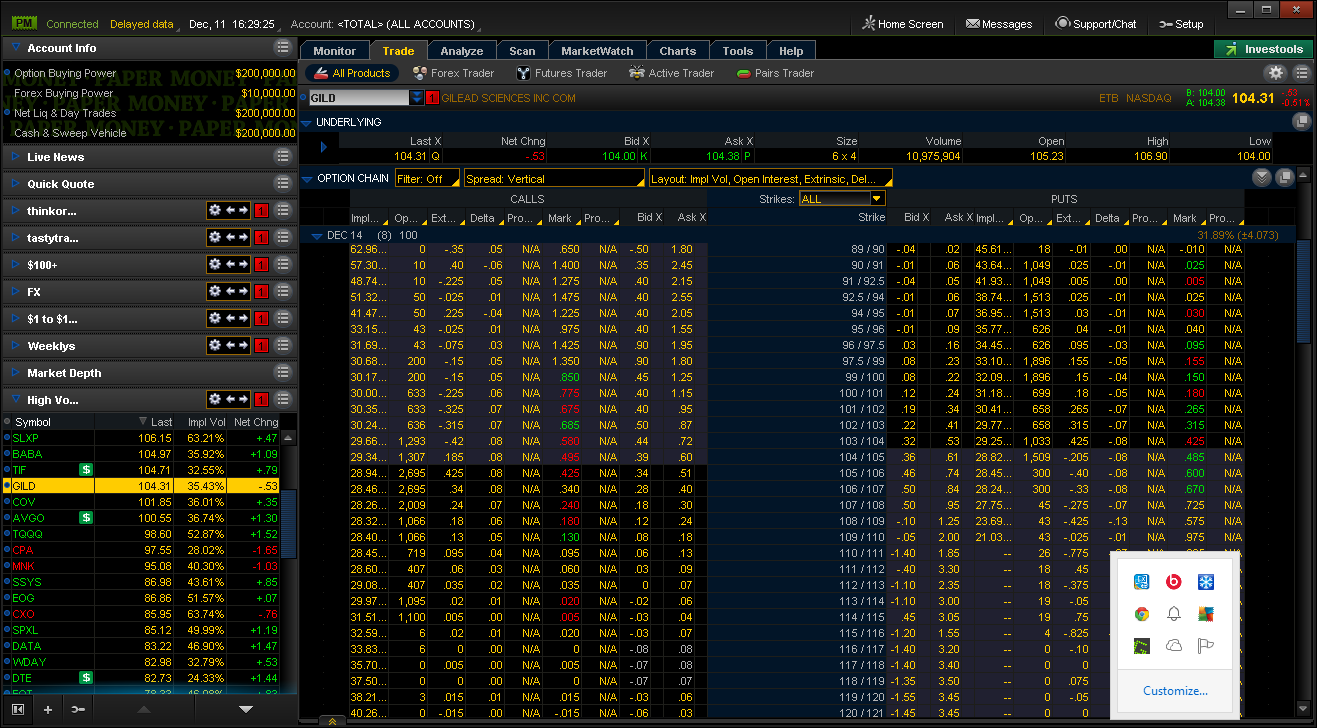Expand the Quick Quote gadget
1317x728 pixels.
(16, 184)
